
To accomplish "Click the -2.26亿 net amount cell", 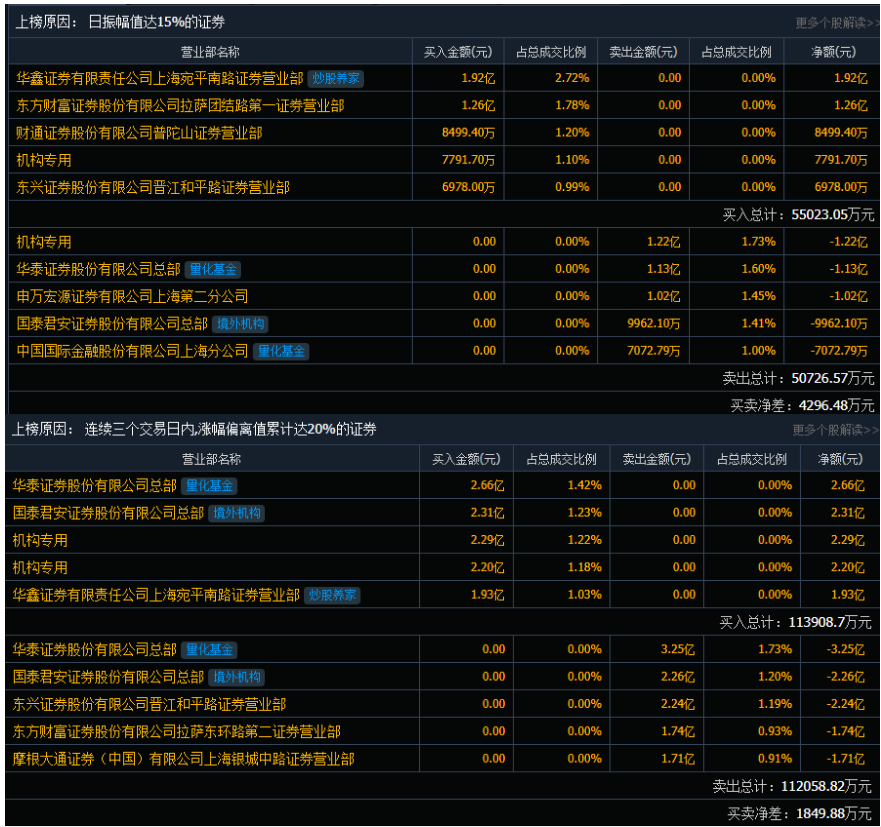I will [845, 677].
